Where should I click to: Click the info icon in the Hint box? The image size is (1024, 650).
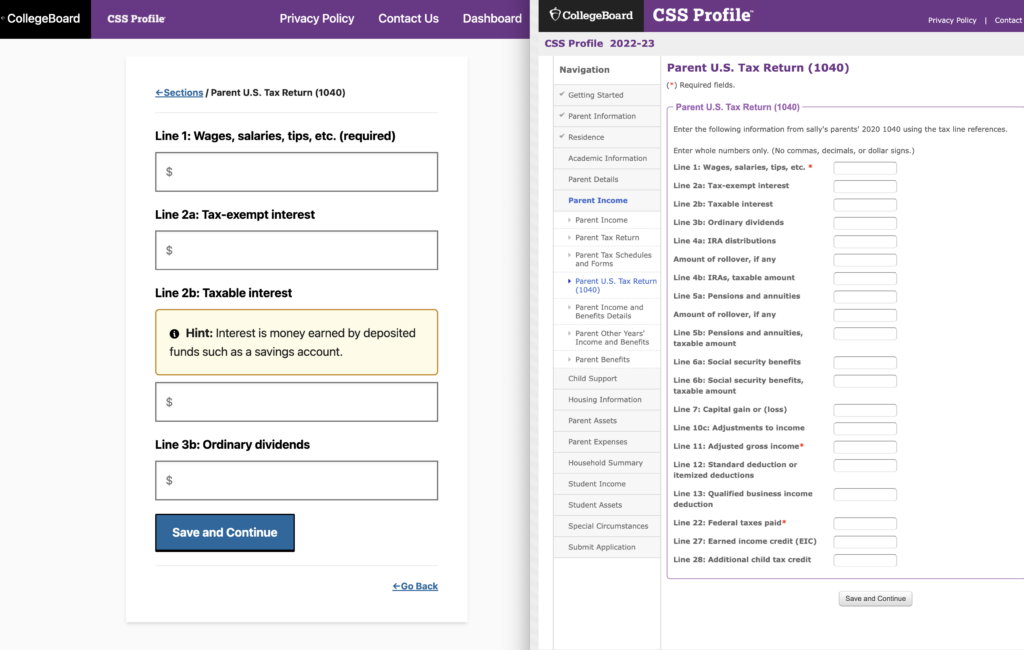(174, 333)
